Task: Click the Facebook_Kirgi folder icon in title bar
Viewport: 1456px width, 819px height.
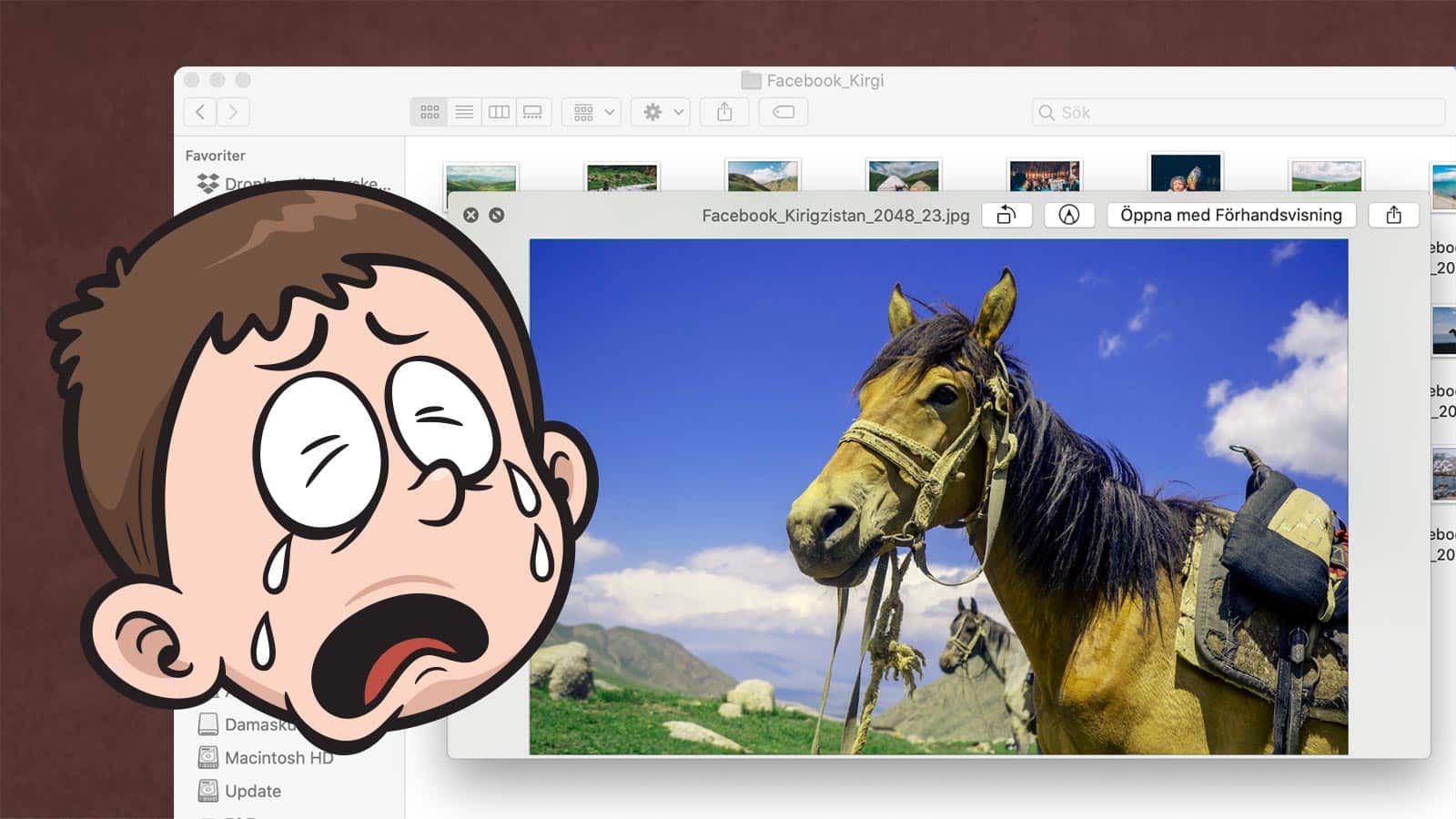Action: (751, 80)
